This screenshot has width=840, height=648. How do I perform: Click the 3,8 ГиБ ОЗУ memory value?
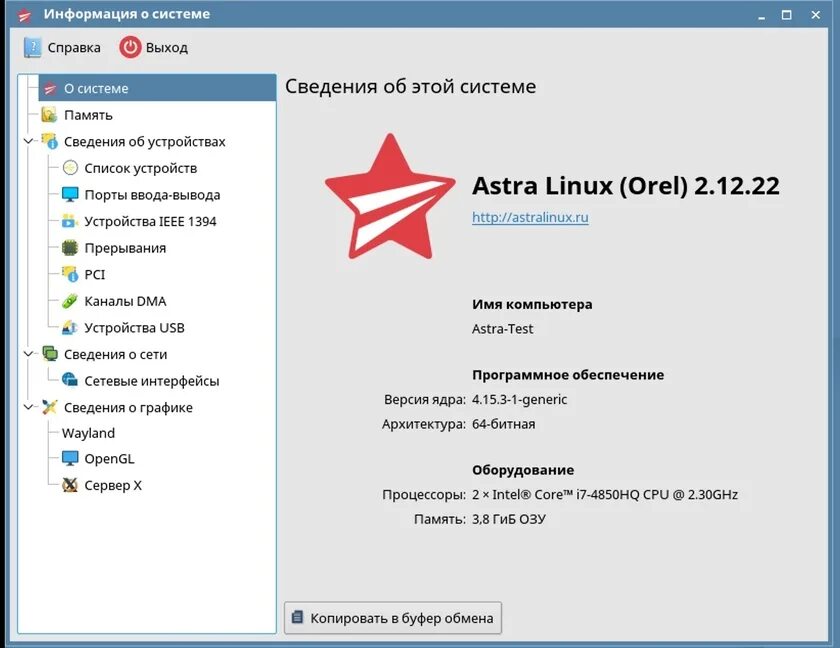(509, 519)
